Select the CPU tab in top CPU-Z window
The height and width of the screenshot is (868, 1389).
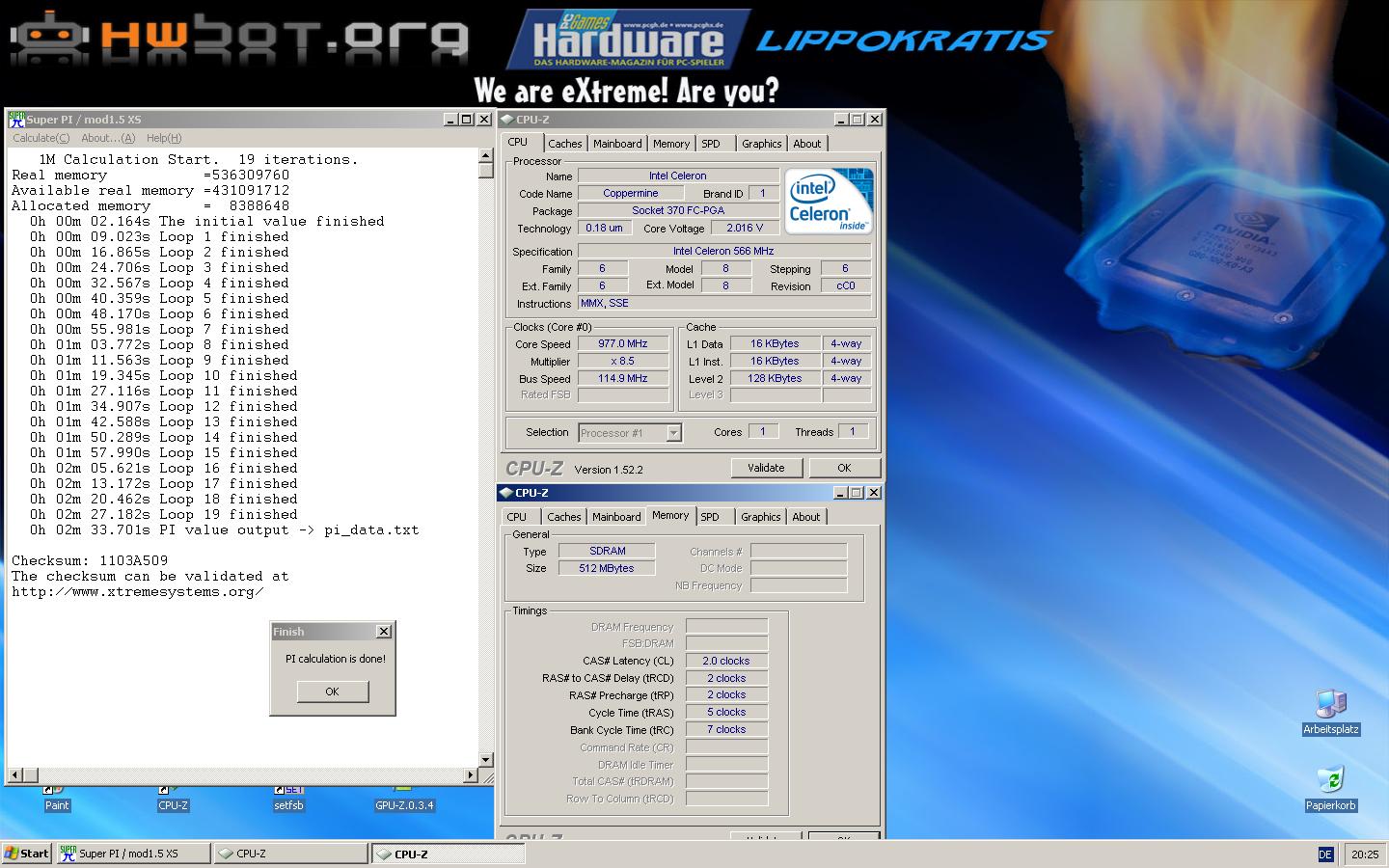pos(519,142)
